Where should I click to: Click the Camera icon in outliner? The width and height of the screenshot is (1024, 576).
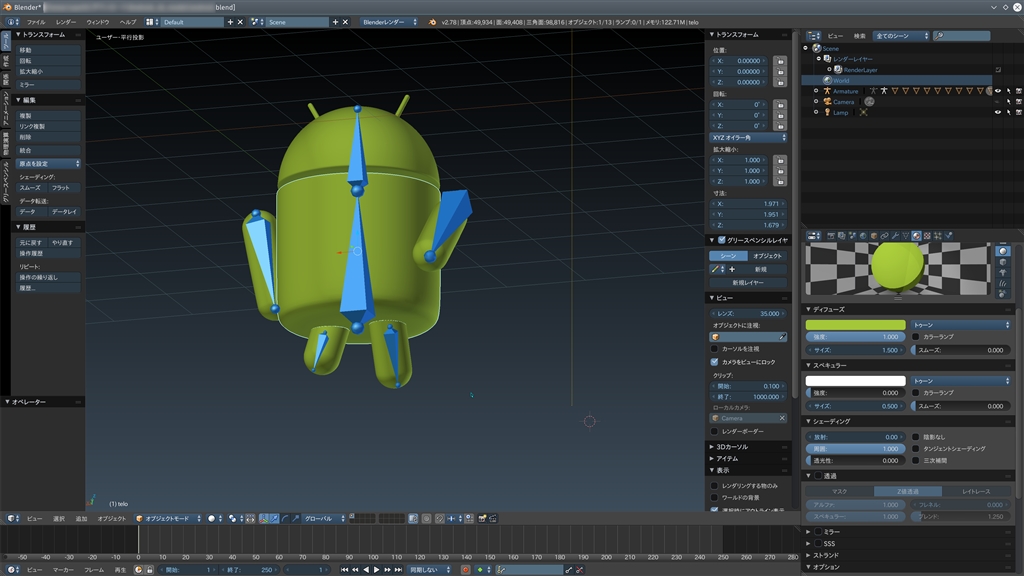click(827, 102)
